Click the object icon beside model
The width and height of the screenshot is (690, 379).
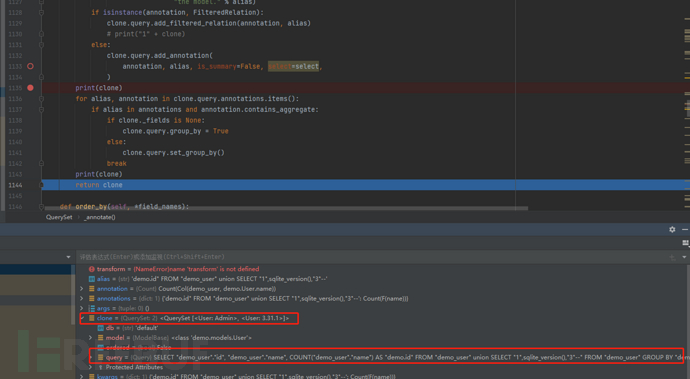(x=100, y=338)
